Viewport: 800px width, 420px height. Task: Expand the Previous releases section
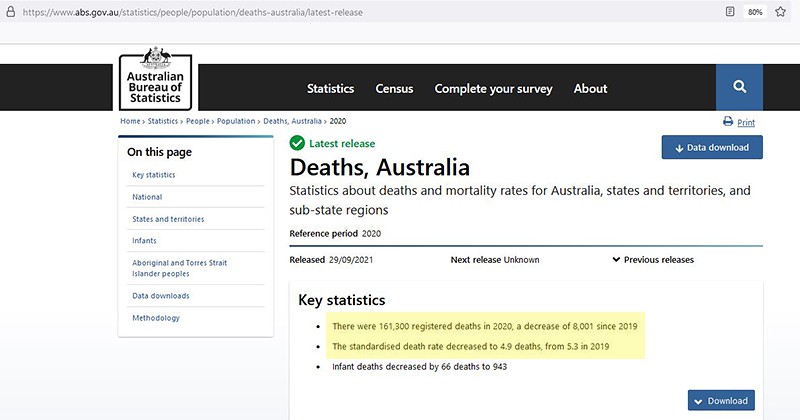[653, 260]
